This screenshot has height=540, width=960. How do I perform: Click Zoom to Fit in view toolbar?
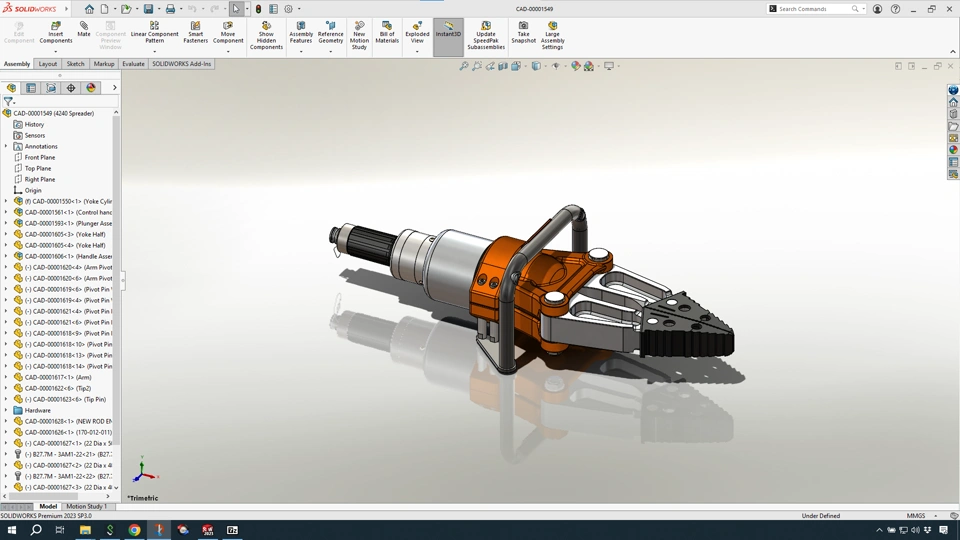[464, 66]
